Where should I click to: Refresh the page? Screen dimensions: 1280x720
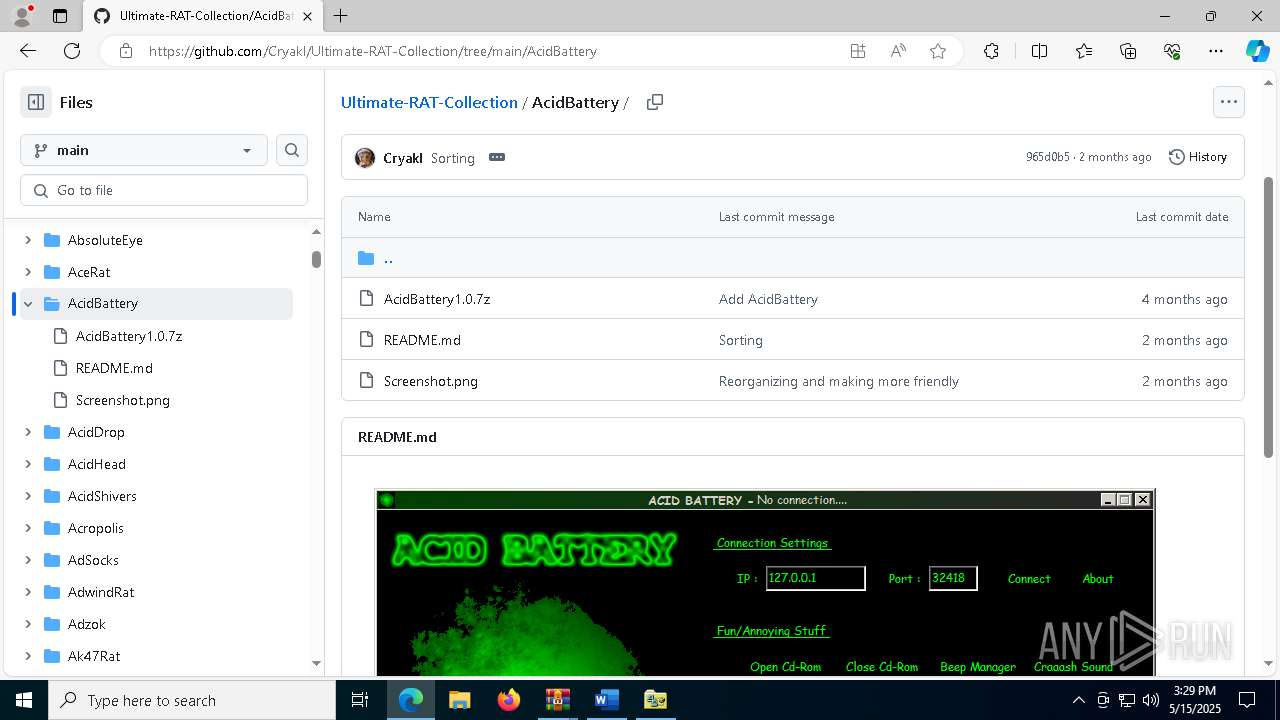click(x=72, y=51)
